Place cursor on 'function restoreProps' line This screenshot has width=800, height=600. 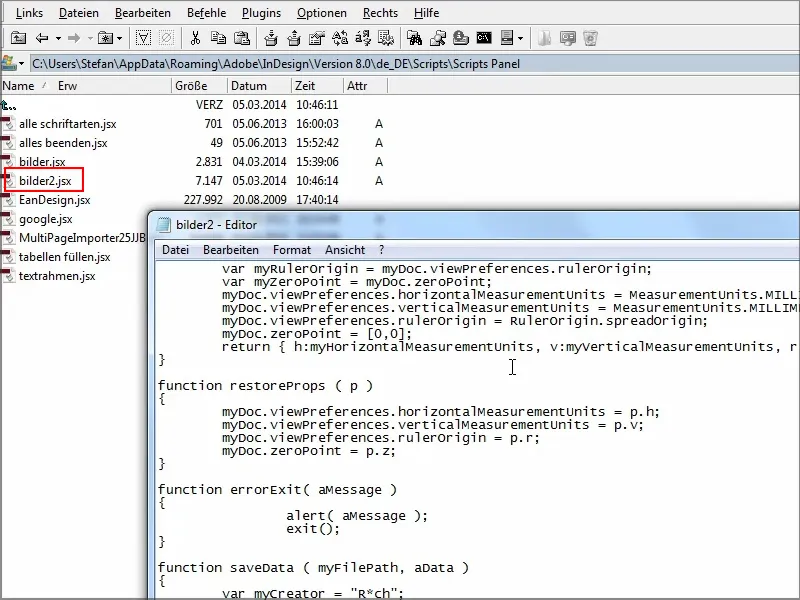265,386
